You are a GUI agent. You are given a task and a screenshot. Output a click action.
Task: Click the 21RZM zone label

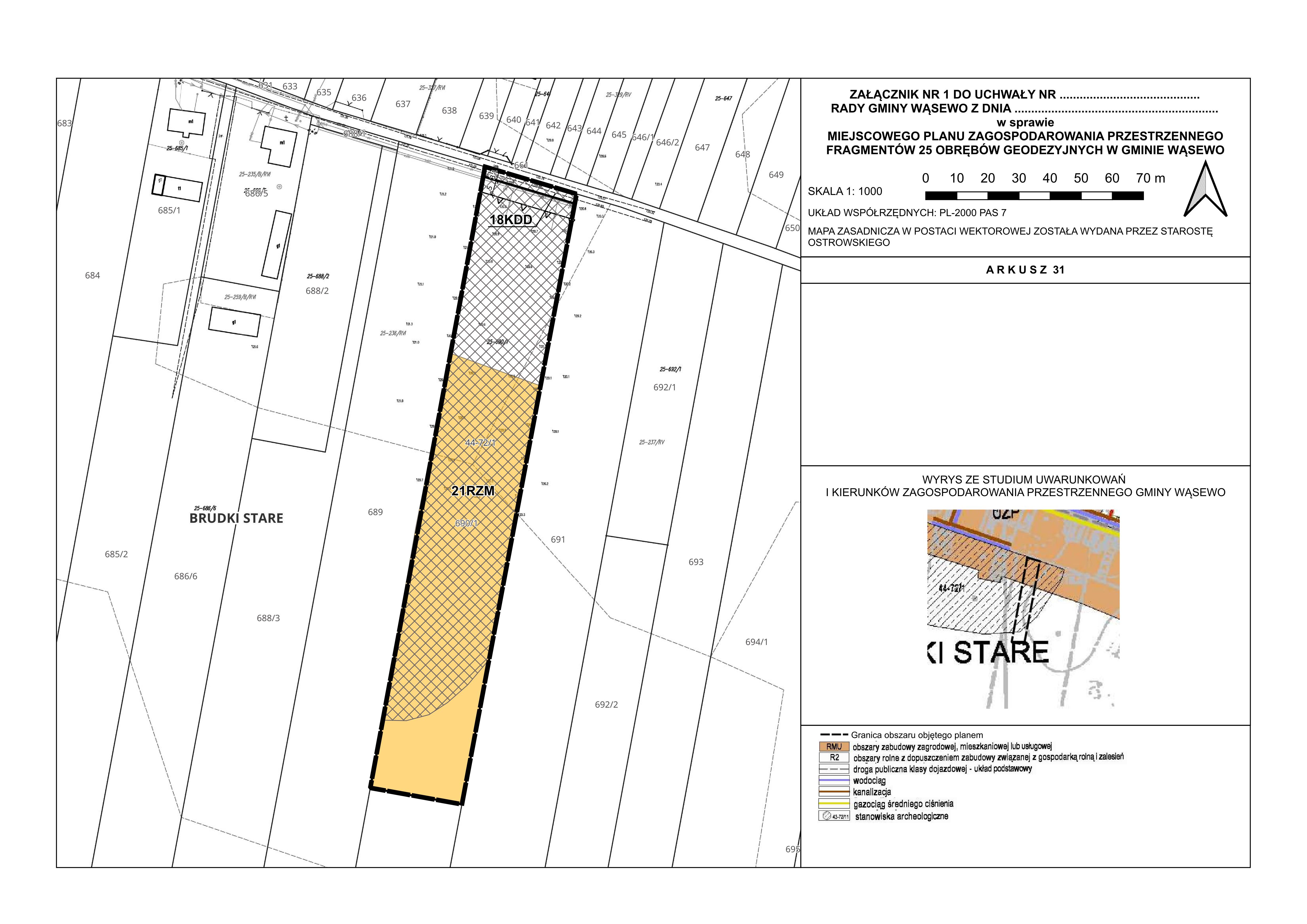472,491
